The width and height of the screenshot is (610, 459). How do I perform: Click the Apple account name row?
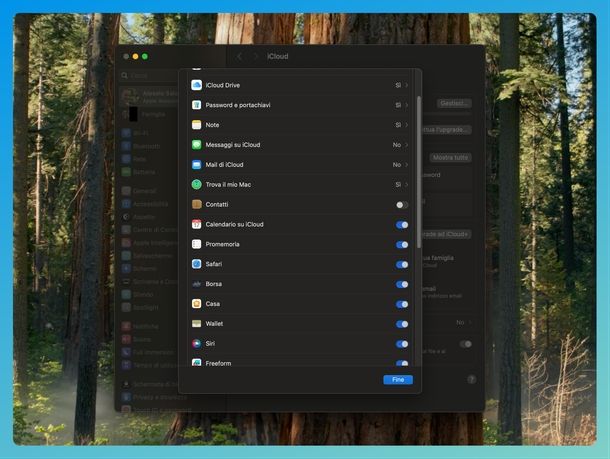[x=149, y=96]
